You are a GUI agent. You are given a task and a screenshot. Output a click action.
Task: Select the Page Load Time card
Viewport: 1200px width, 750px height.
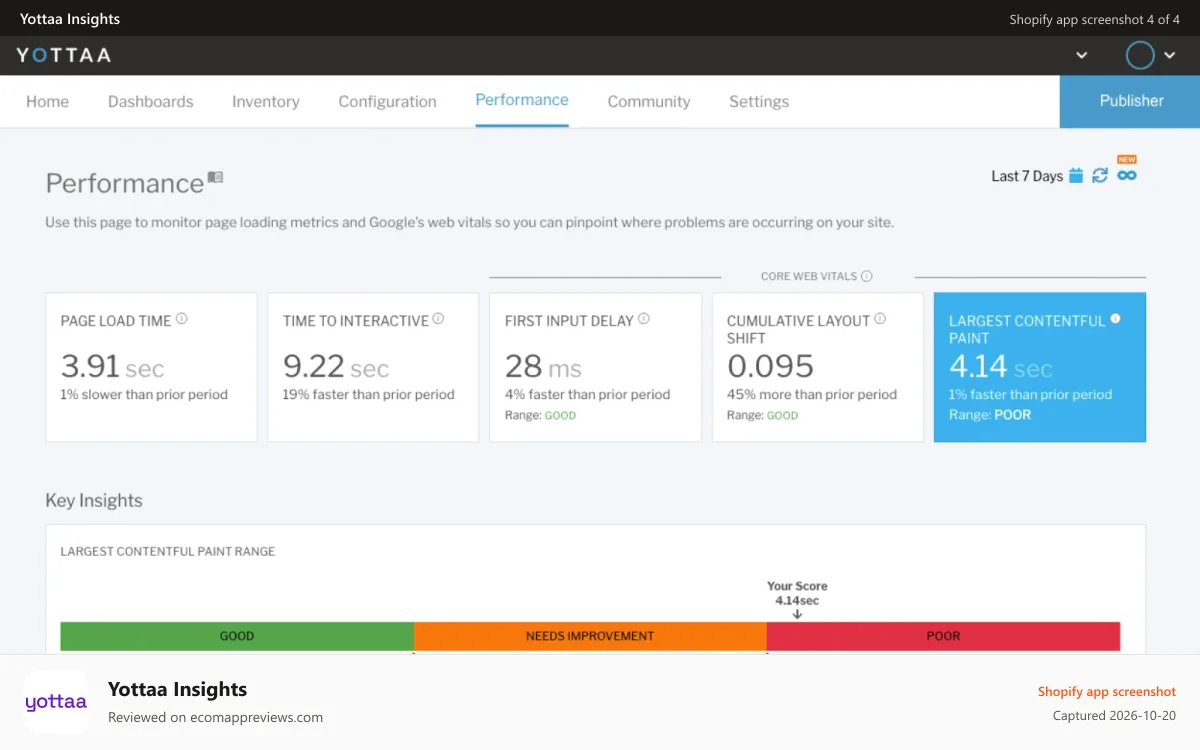pos(151,367)
